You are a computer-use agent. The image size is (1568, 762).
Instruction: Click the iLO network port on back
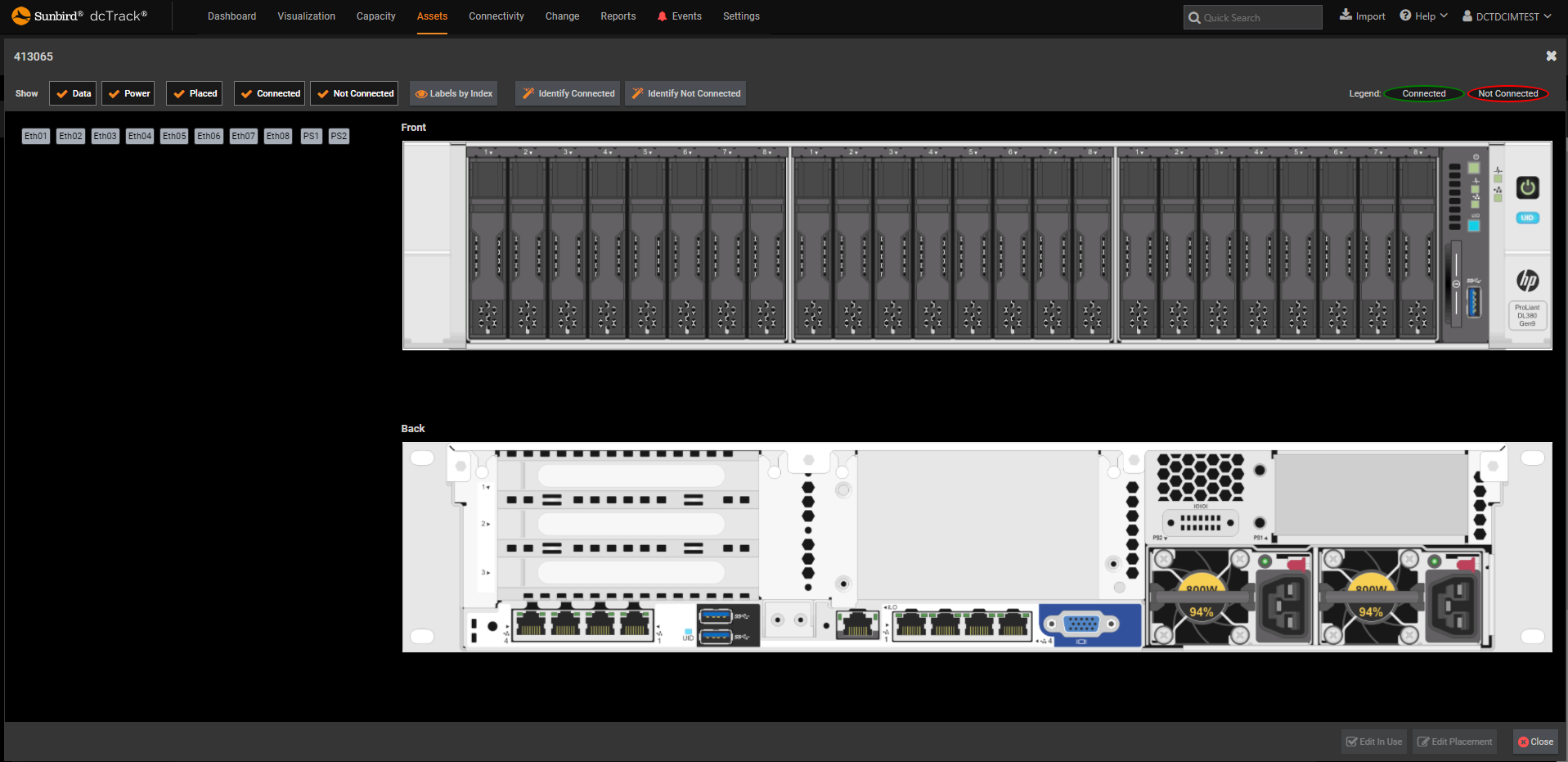point(856,624)
